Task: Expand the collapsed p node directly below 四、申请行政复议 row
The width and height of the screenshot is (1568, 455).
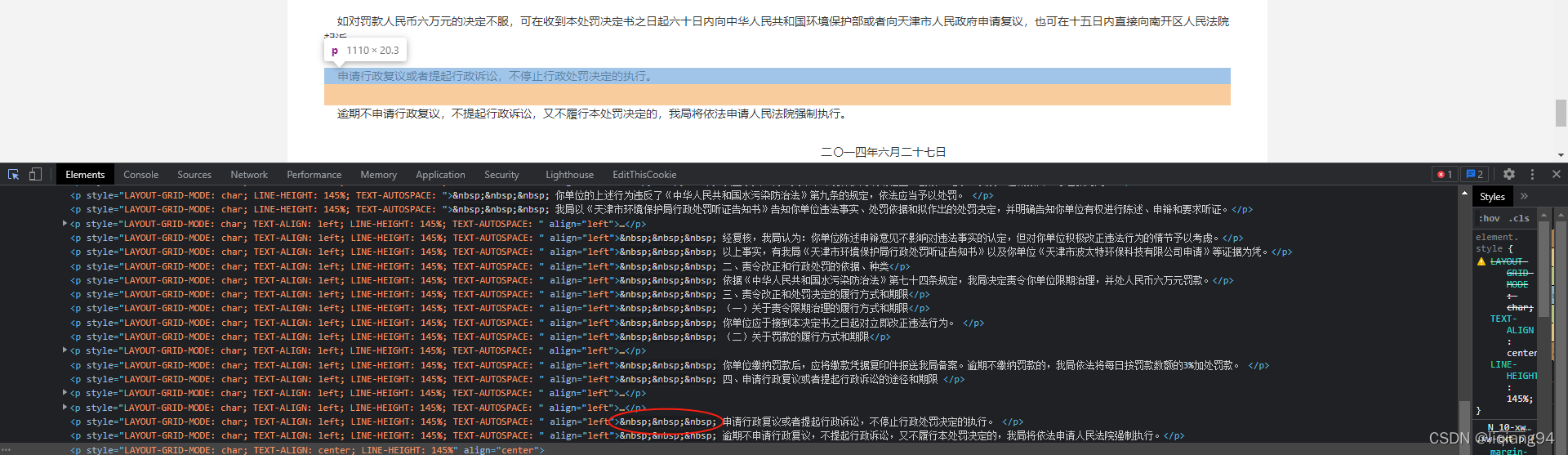Action: click(65, 393)
